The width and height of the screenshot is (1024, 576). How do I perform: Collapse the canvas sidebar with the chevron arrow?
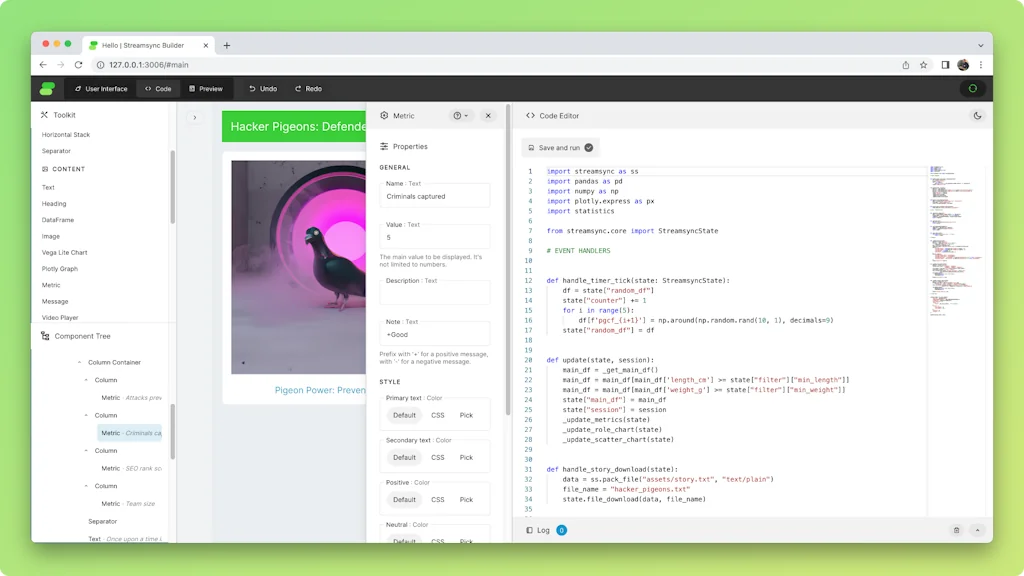click(x=193, y=116)
